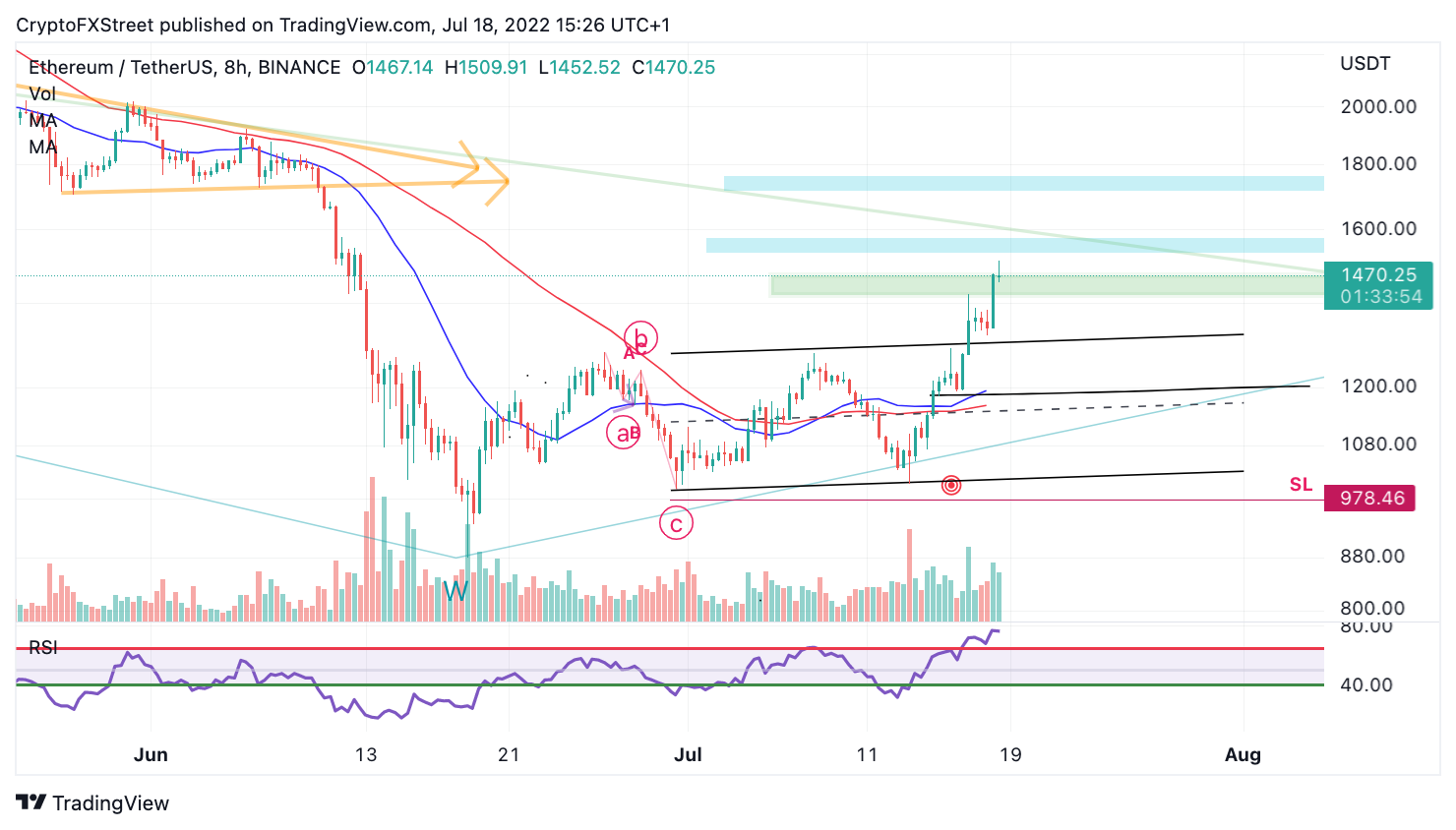Click the red SL text label
The width and height of the screenshot is (1456, 830).
pos(1301,484)
